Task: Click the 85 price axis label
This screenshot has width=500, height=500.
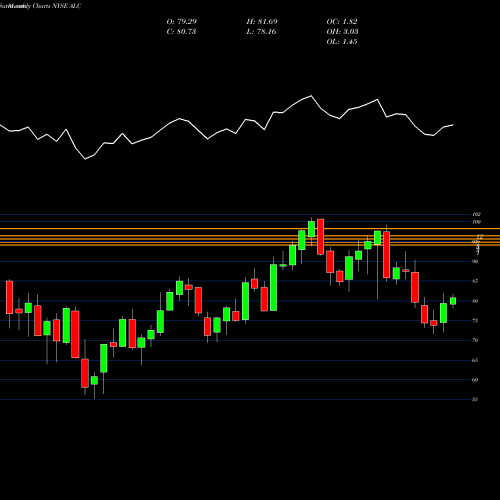Action: point(475,281)
